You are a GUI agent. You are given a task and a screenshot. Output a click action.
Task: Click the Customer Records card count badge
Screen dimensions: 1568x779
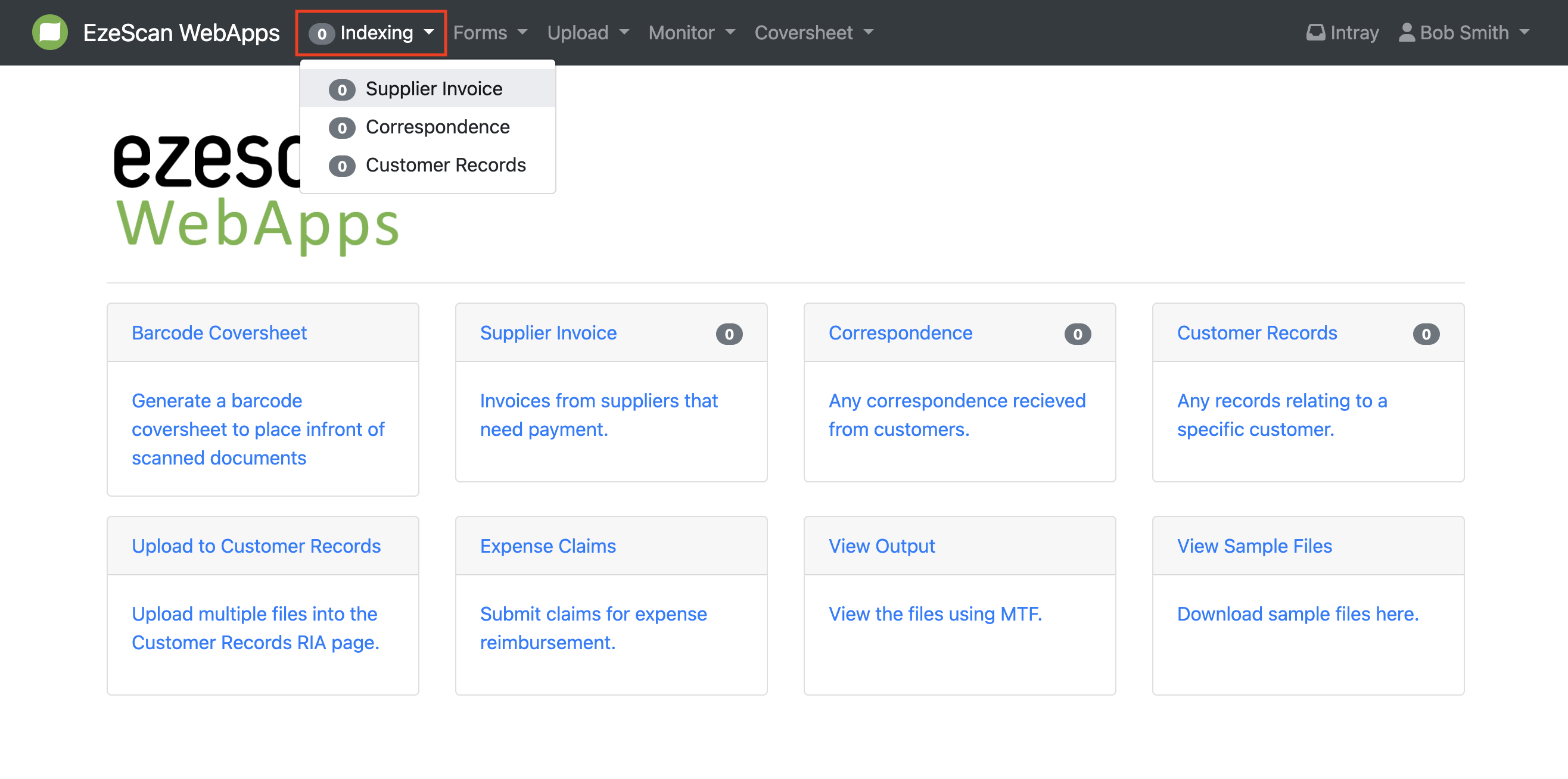(1425, 334)
